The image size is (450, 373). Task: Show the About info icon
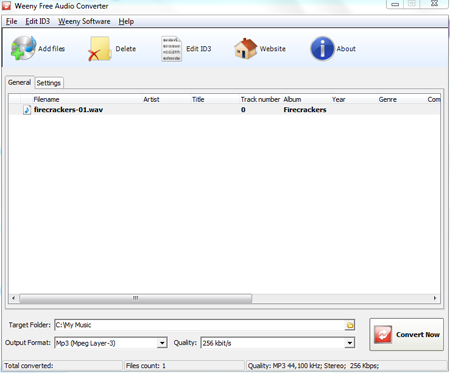click(x=322, y=49)
